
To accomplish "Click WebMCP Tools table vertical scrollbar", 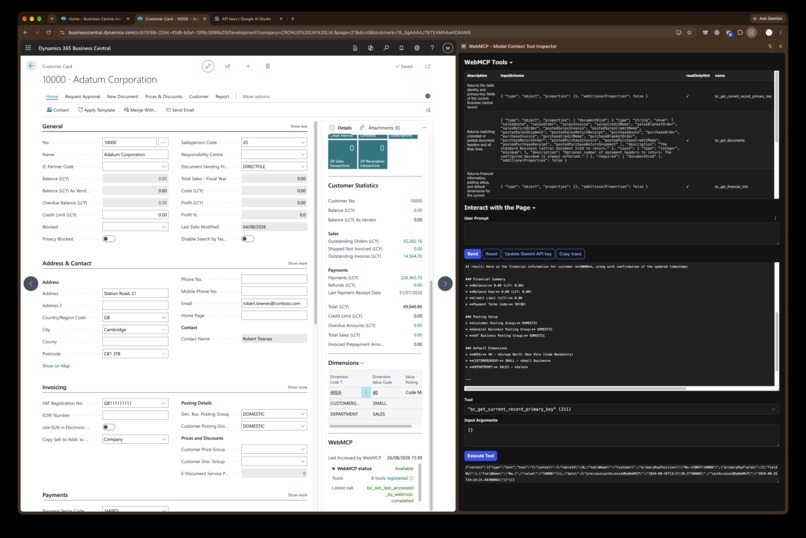I will tap(776, 108).
